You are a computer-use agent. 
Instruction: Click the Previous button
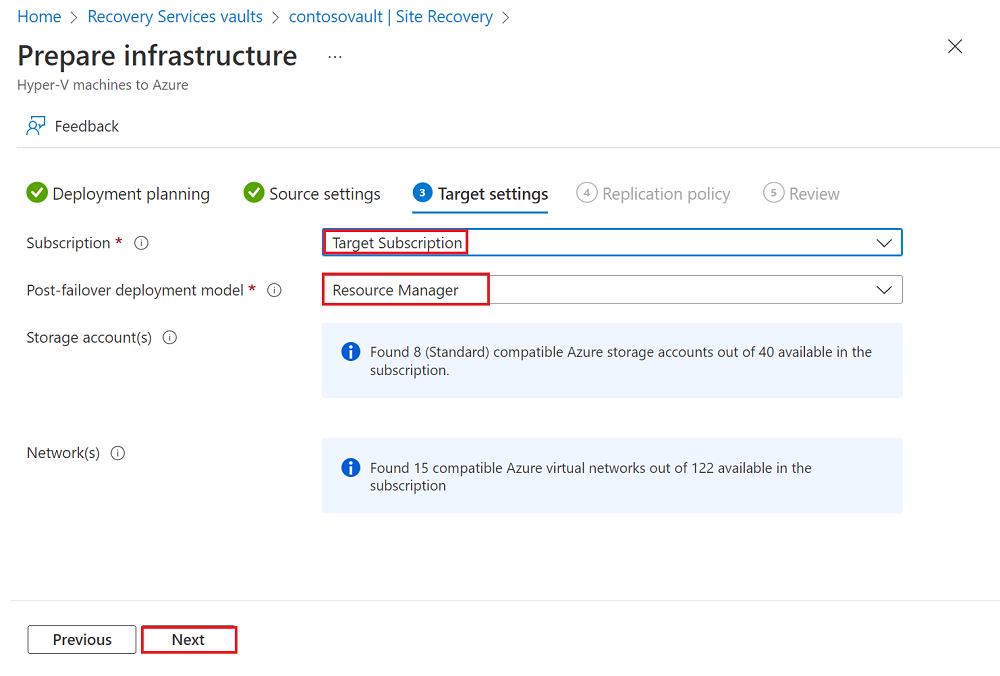(x=81, y=639)
